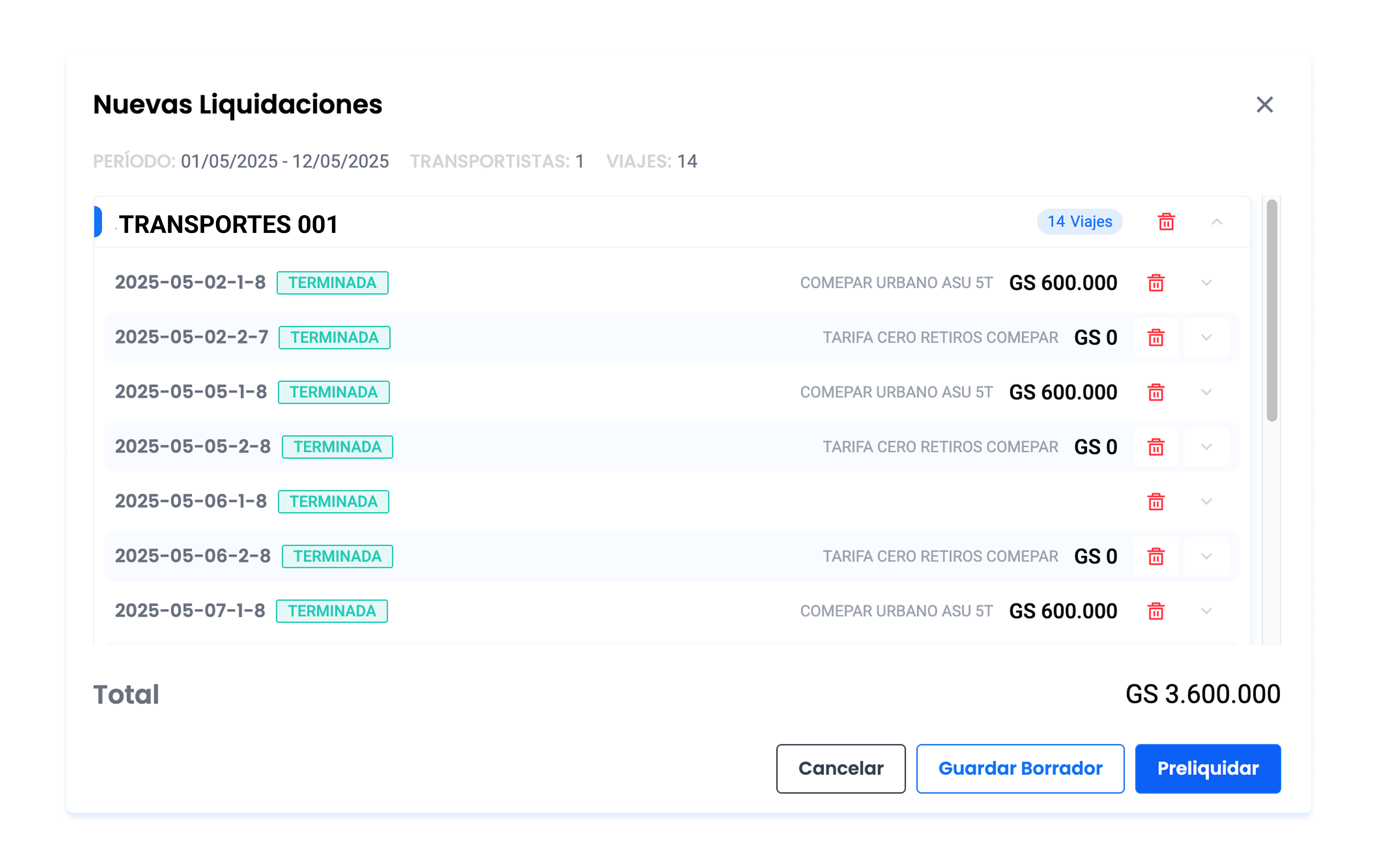Click the VIAJES: 14 summary
The width and height of the screenshot is (1378, 868).
click(652, 161)
